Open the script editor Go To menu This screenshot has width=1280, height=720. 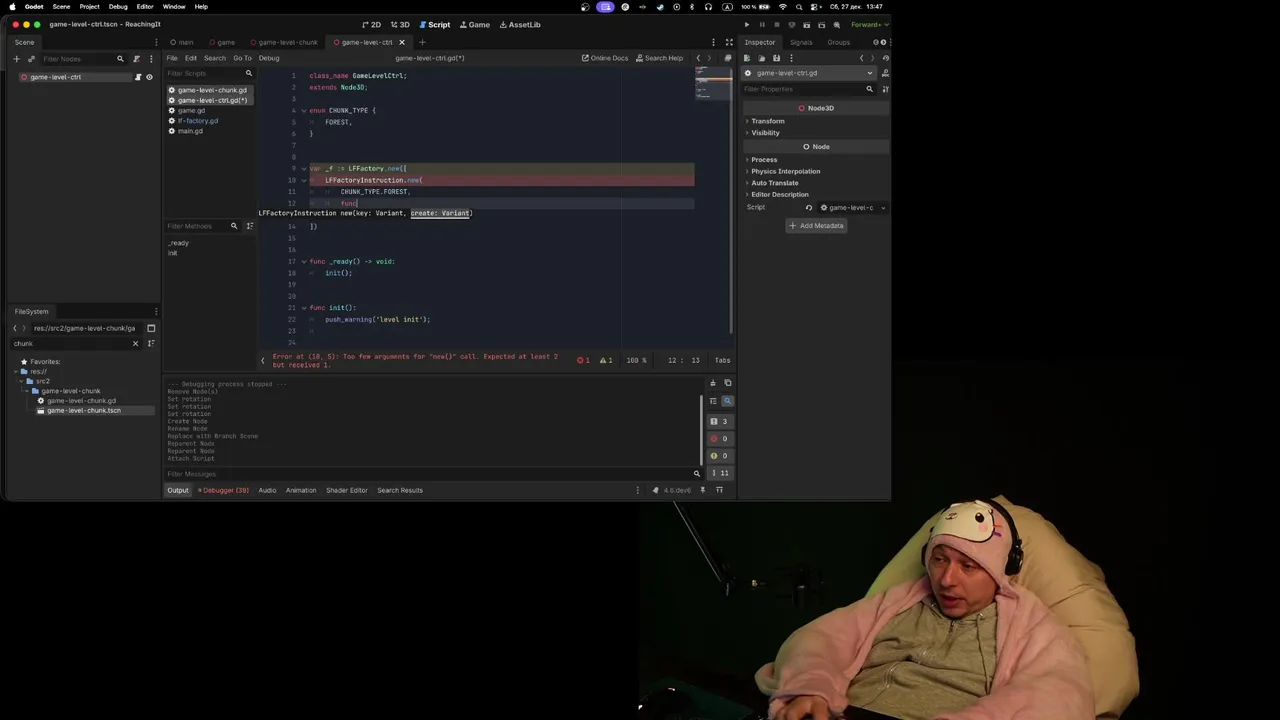242,58
